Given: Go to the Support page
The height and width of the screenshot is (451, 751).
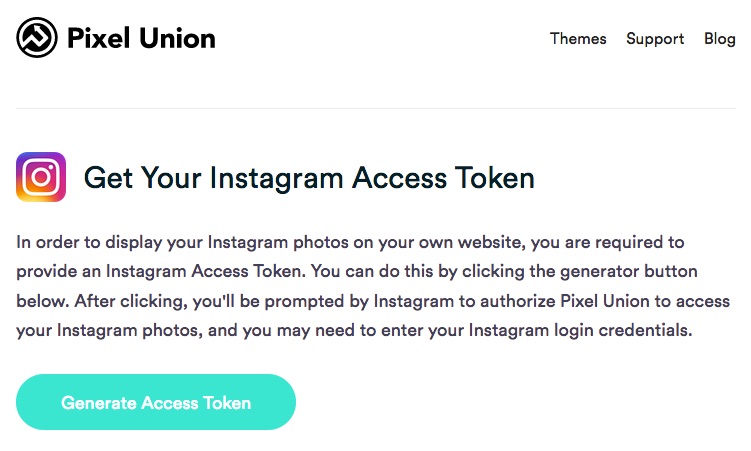Looking at the screenshot, I should click(x=655, y=39).
